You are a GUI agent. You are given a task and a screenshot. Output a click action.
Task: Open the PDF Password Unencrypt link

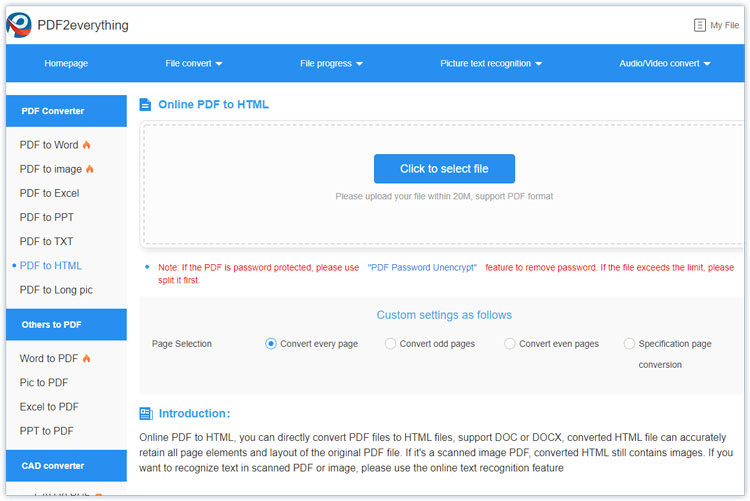[422, 267]
